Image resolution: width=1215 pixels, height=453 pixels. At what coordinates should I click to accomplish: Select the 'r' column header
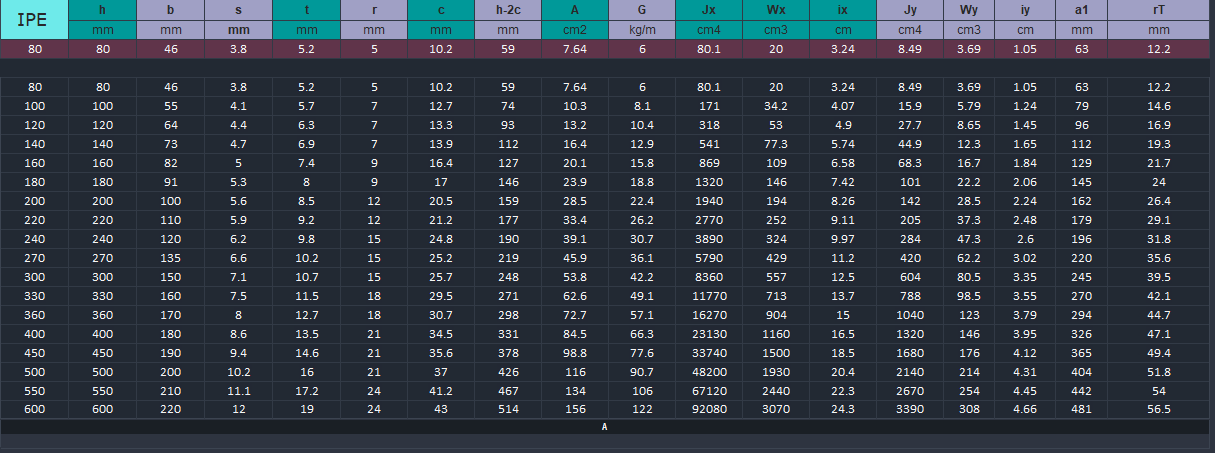coord(374,10)
